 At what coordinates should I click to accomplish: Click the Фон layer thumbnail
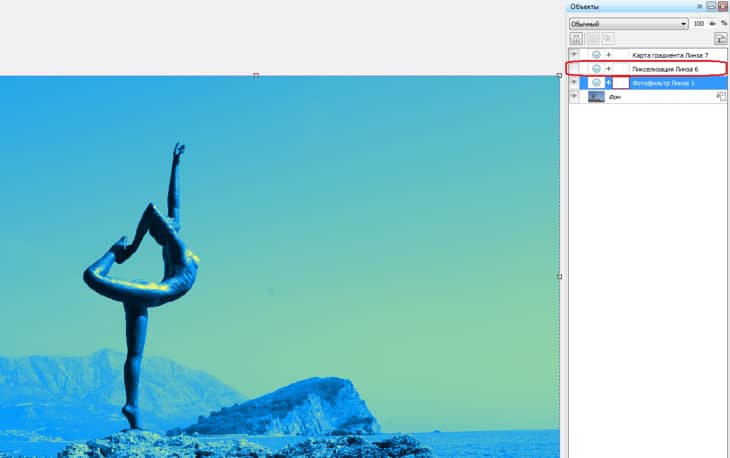[596, 96]
